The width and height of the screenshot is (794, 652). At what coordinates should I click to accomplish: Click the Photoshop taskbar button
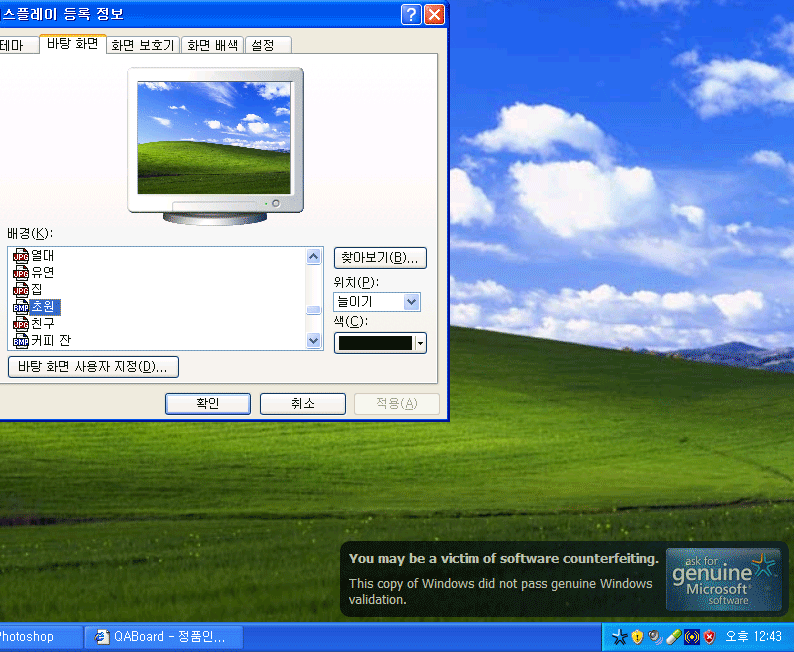click(x=41, y=637)
